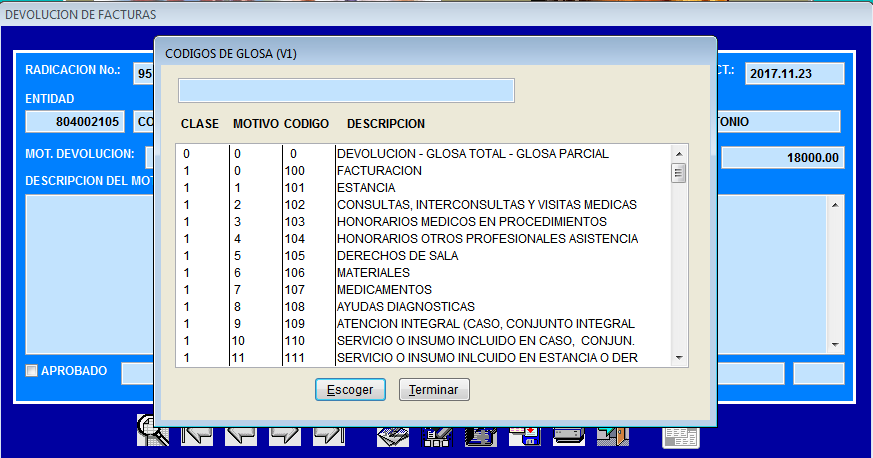Image resolution: width=873 pixels, height=458 pixels.
Task: Click code 105 in CODIGO column
Action: (295, 256)
